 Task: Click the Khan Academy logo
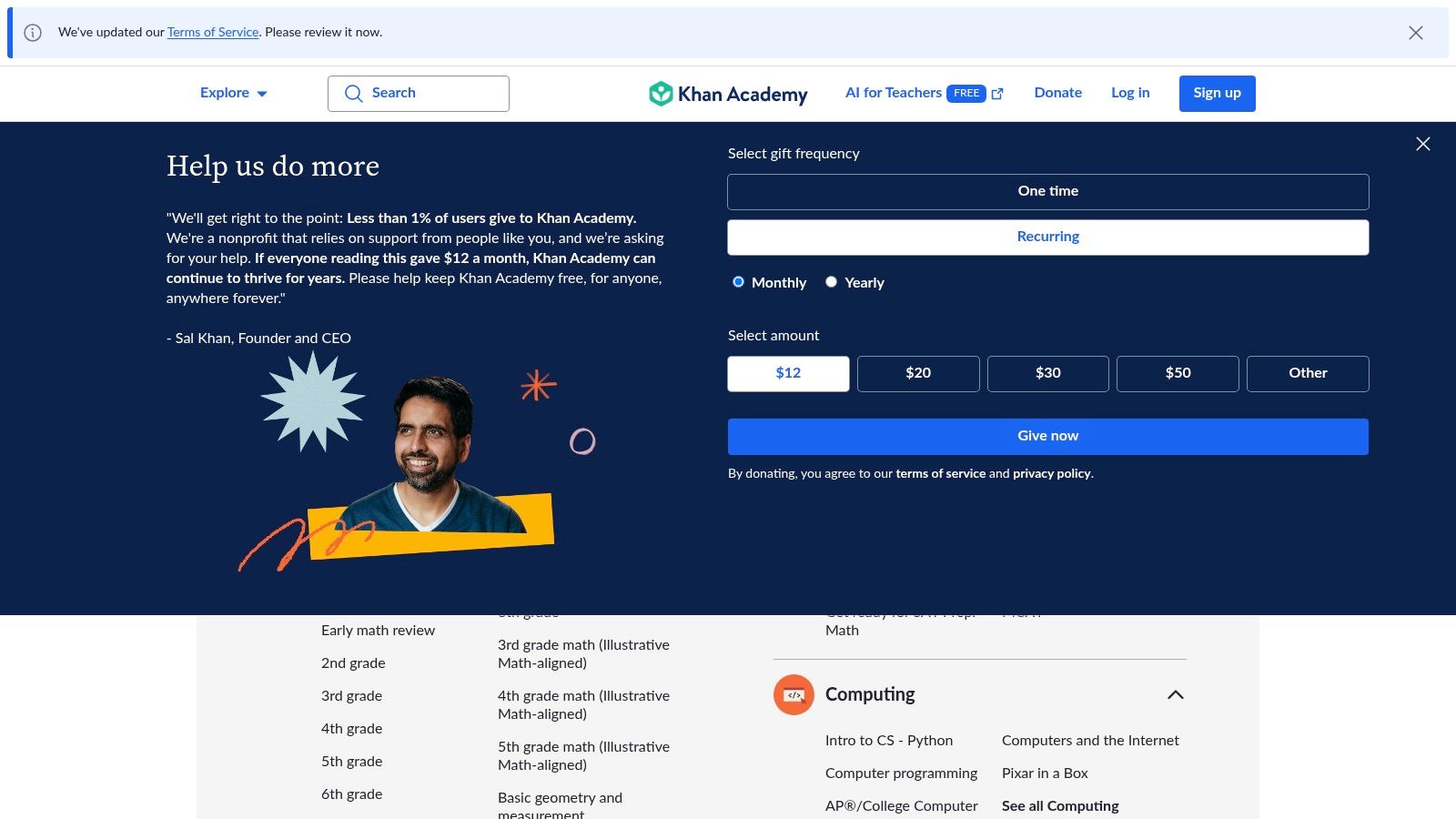click(727, 93)
